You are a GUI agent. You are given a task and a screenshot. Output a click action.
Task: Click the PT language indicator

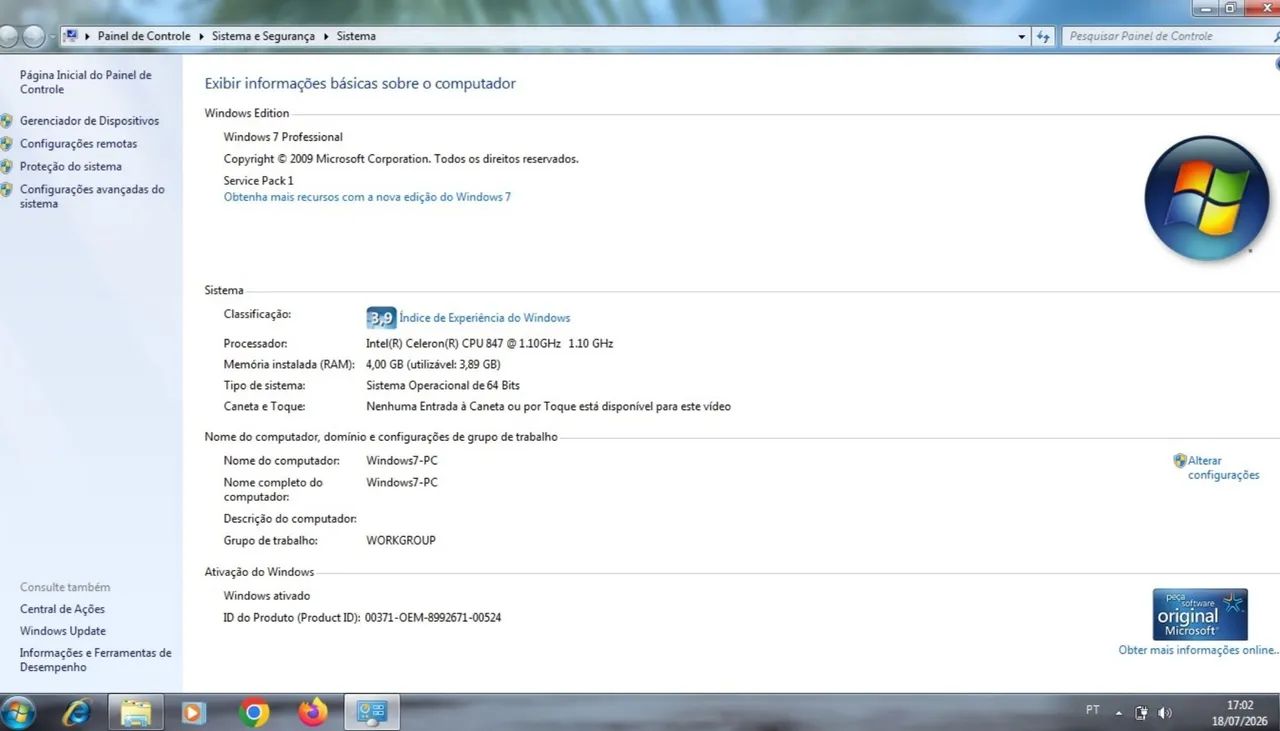point(1093,710)
